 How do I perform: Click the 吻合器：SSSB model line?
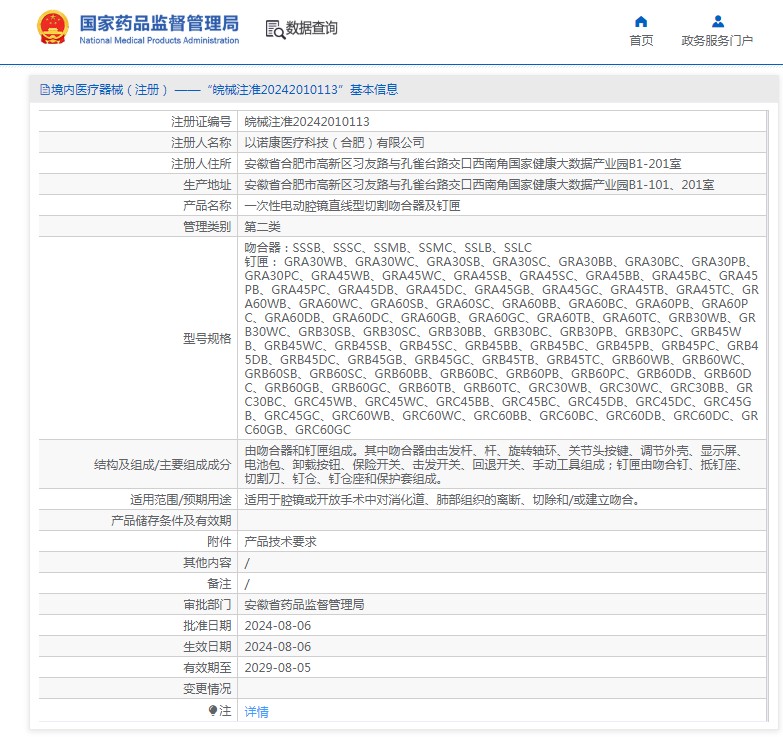pos(388,248)
